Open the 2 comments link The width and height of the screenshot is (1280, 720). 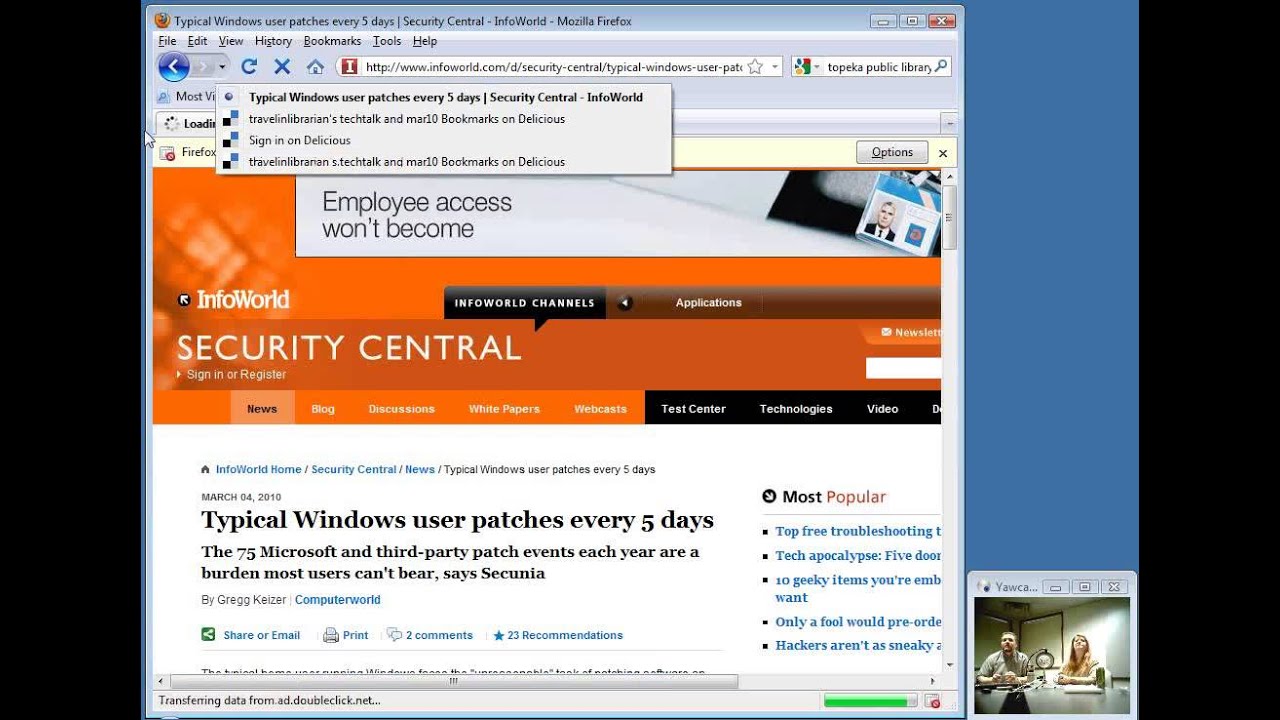point(439,635)
